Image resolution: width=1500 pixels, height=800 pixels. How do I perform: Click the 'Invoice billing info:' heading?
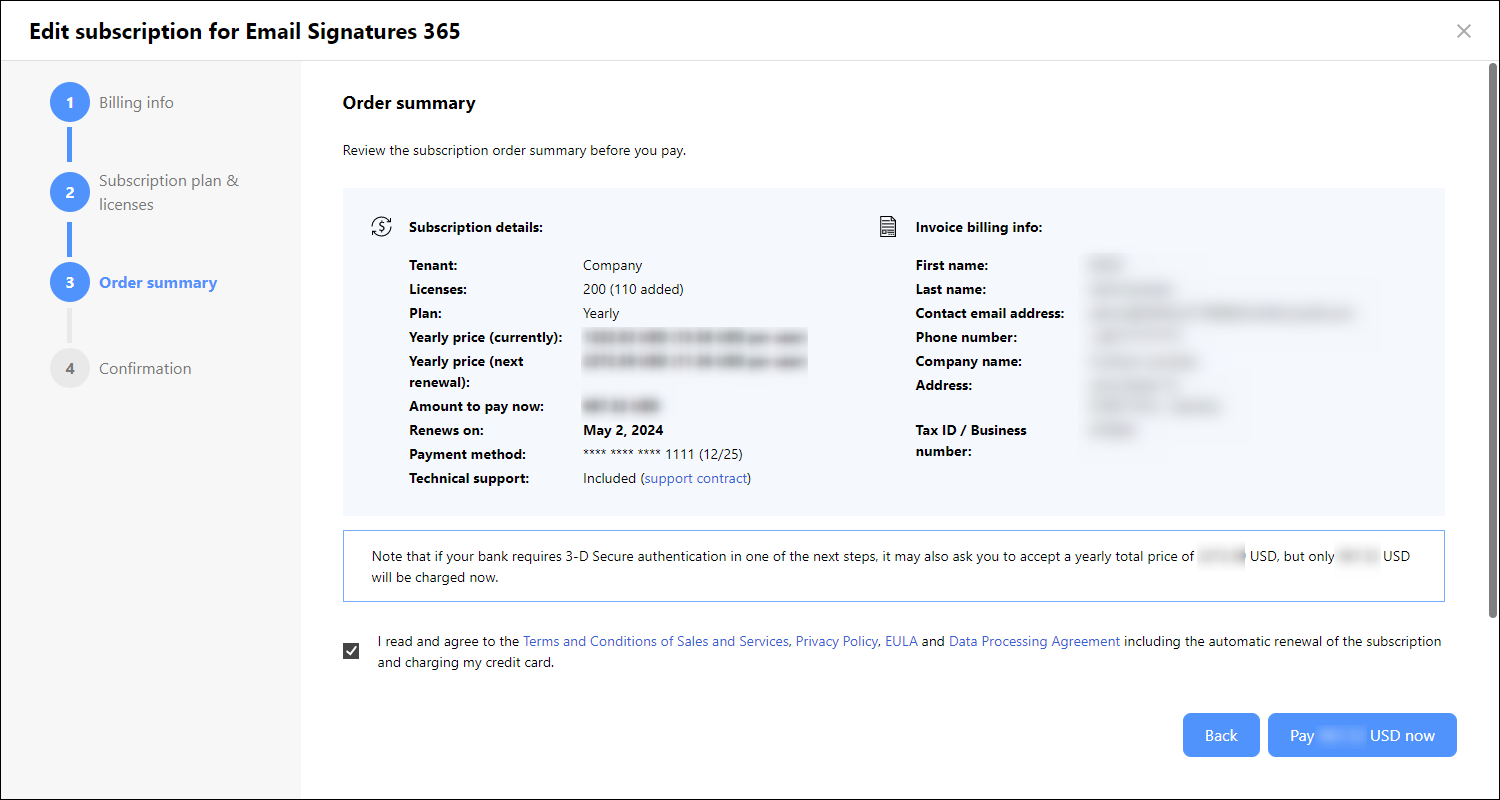pos(979,227)
